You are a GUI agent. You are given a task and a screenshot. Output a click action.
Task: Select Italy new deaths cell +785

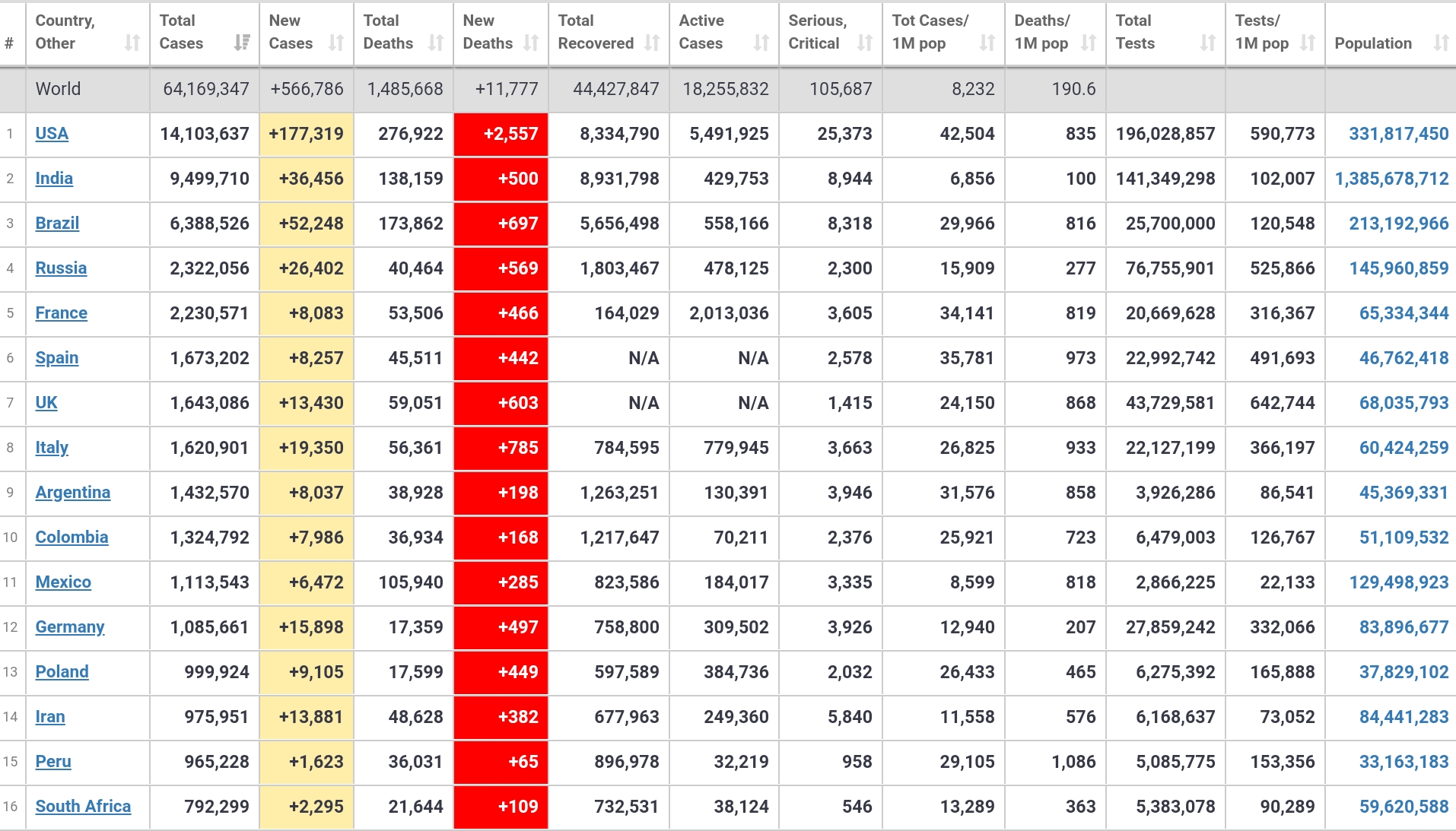coord(501,449)
